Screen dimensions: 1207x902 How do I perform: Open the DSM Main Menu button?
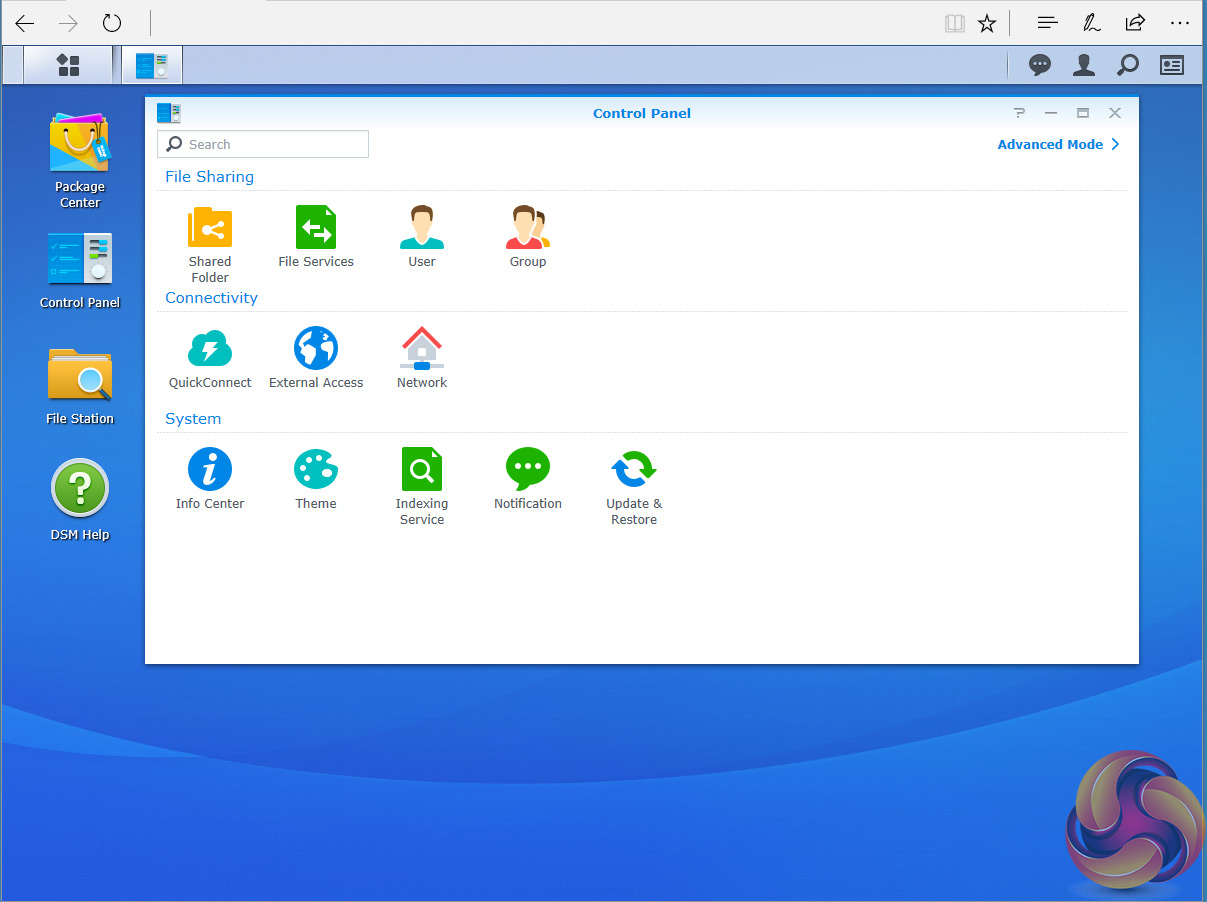68,65
